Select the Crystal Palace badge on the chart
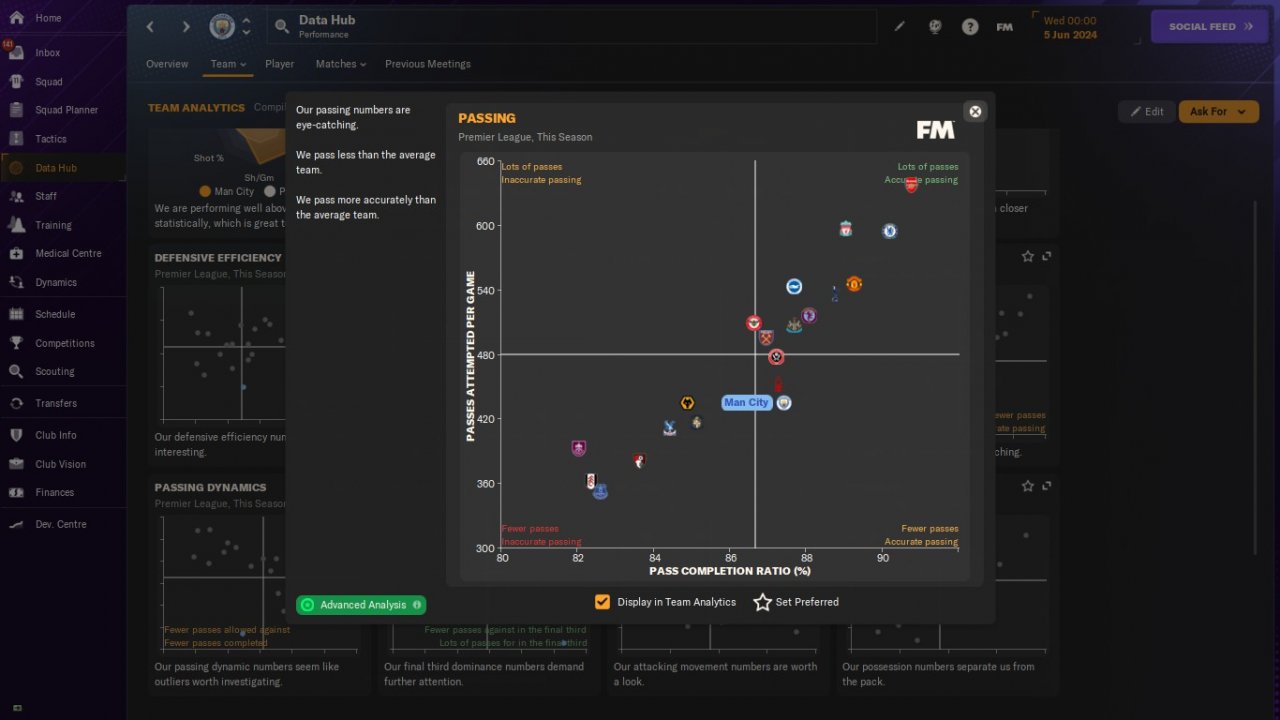Viewport: 1280px width, 720px height. pyautogui.click(x=669, y=428)
